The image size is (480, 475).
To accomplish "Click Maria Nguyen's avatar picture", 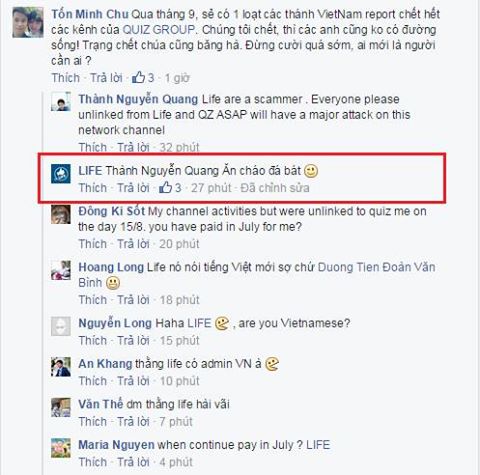I will (x=61, y=448).
